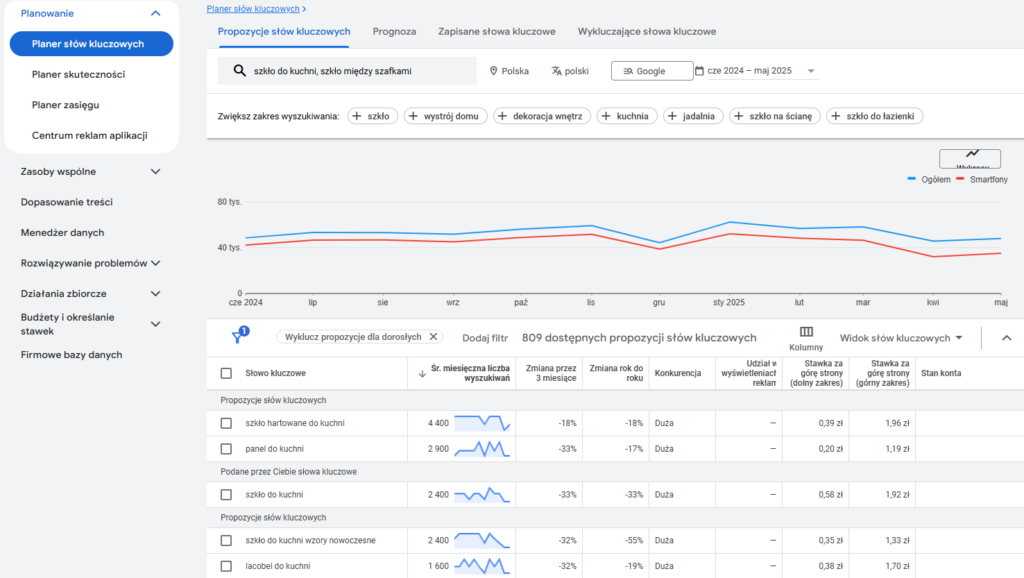The height and width of the screenshot is (578, 1024).
Task: Click the '1,96 zł' upper bid value
Action: 897,423
